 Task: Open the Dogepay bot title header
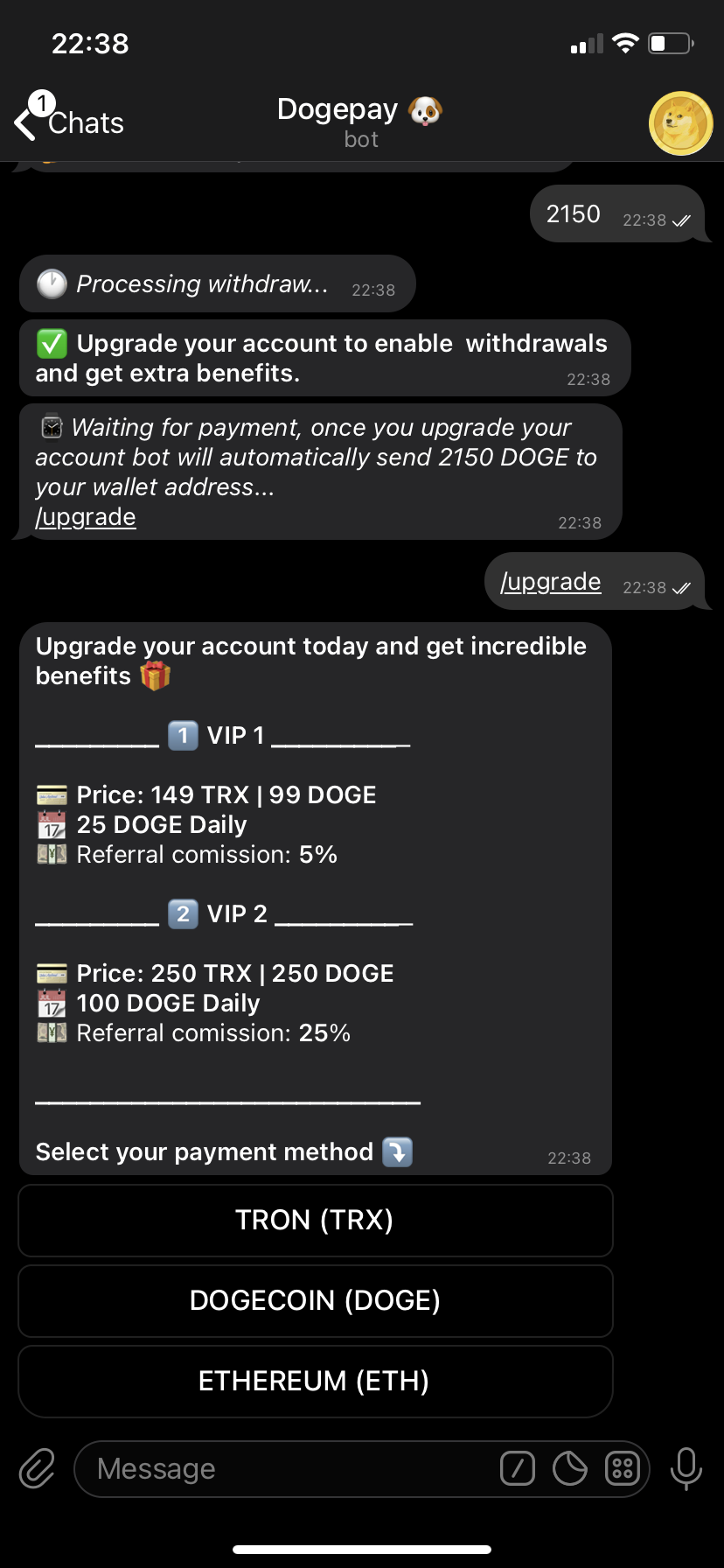[x=338, y=110]
